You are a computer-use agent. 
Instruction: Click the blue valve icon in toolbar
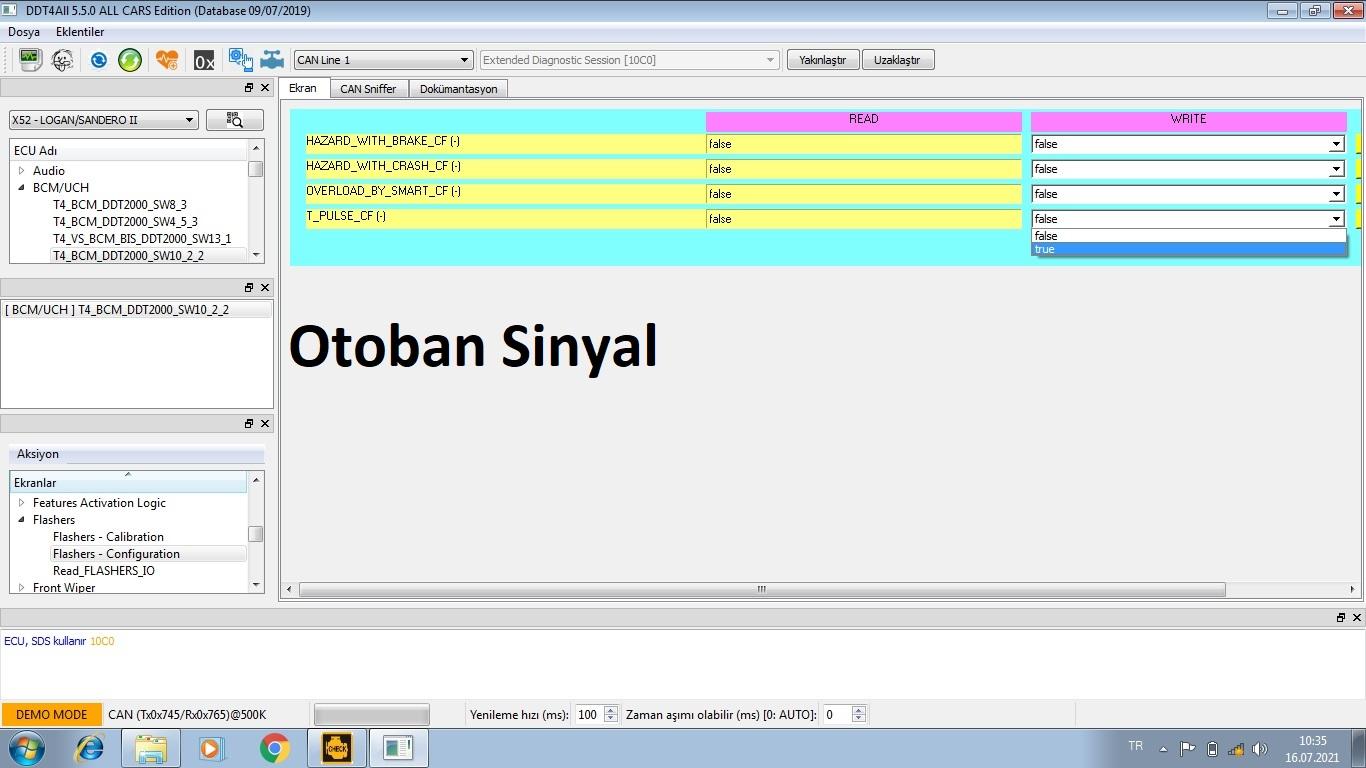pyautogui.click(x=272, y=60)
